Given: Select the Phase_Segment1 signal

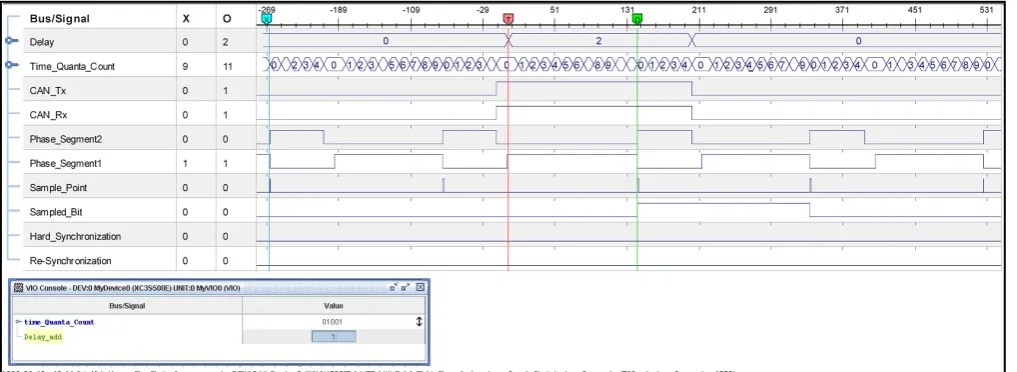Looking at the screenshot, I should click(66, 163).
